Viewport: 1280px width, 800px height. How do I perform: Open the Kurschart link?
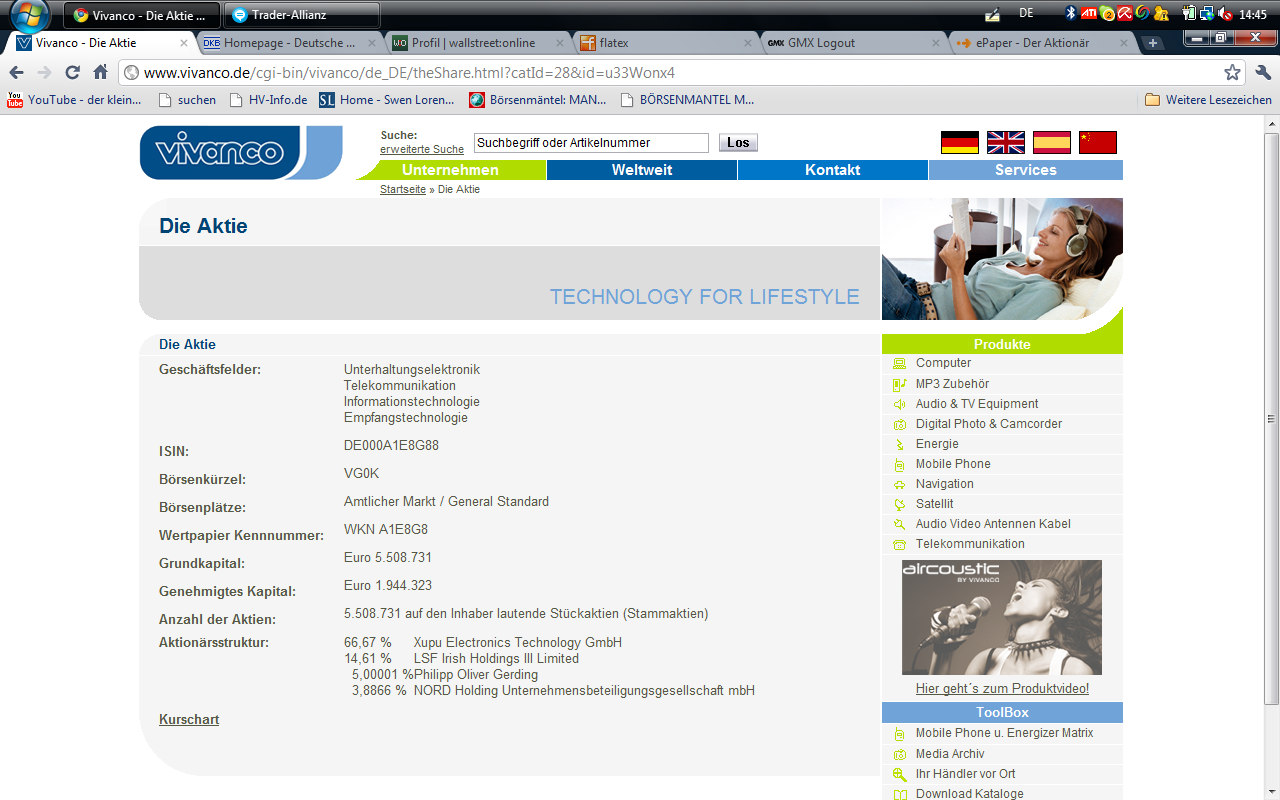pyautogui.click(x=188, y=719)
